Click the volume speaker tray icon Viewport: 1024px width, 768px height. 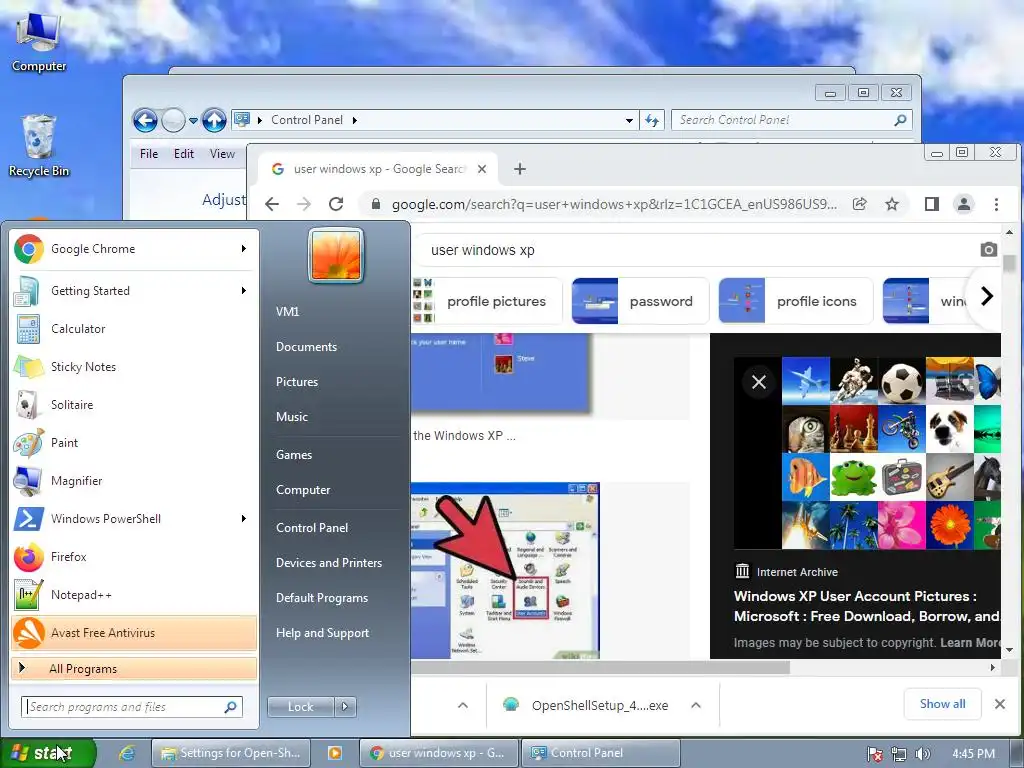pos(922,754)
